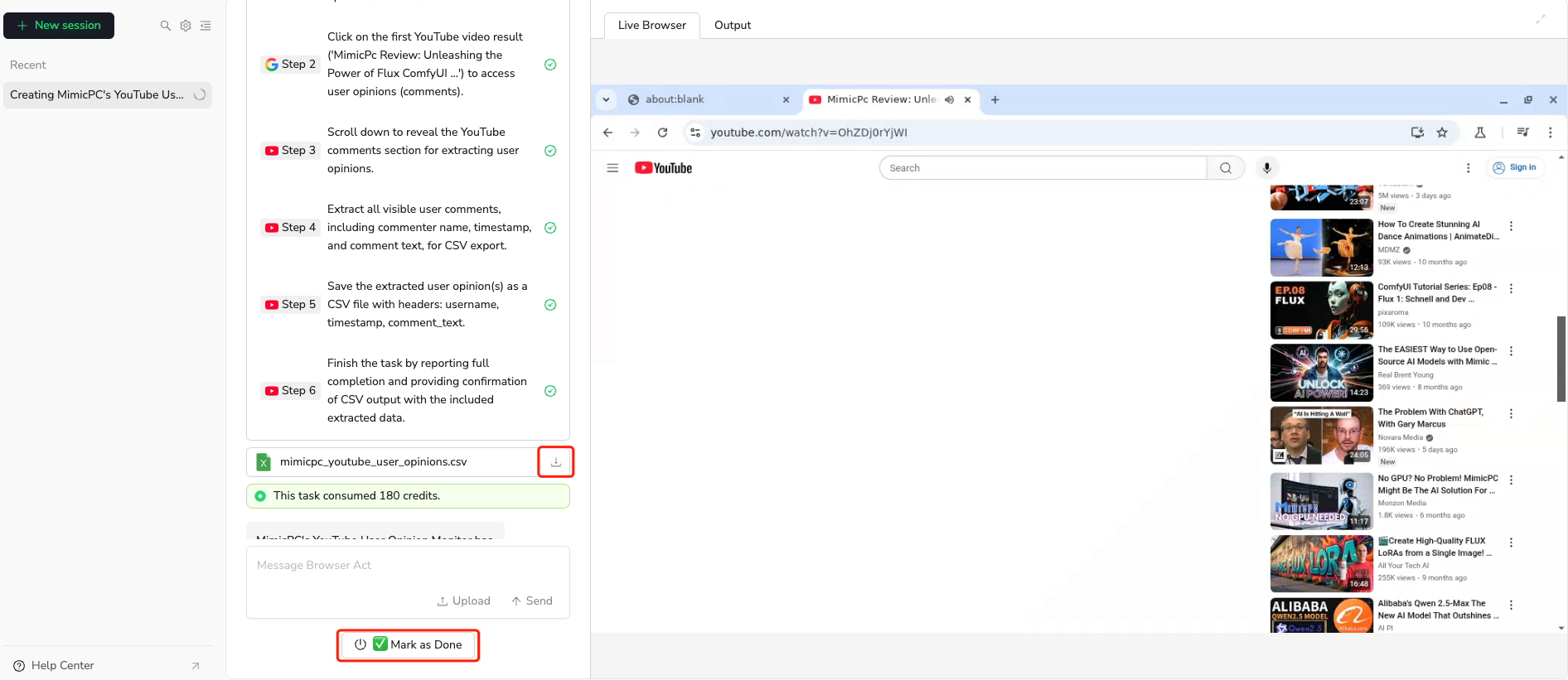The height and width of the screenshot is (680, 1568).
Task: Open a new browser tab with plus
Action: coord(995,99)
